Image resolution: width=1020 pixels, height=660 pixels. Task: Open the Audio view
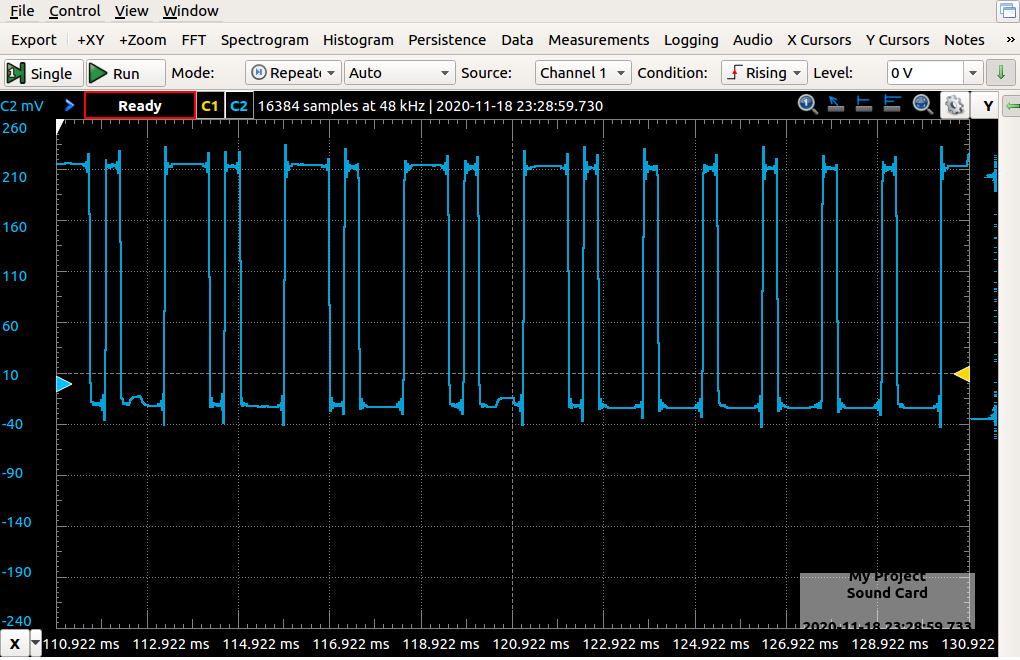coord(753,40)
